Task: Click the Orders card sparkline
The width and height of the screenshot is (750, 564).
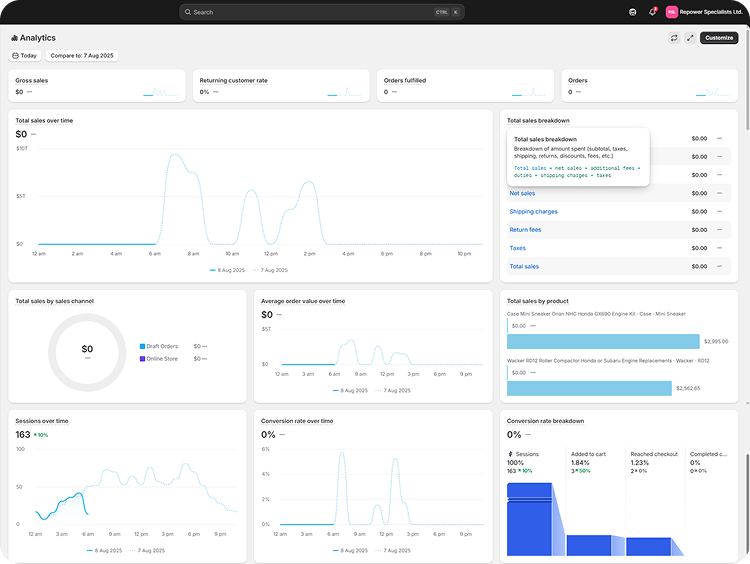Action: click(713, 91)
